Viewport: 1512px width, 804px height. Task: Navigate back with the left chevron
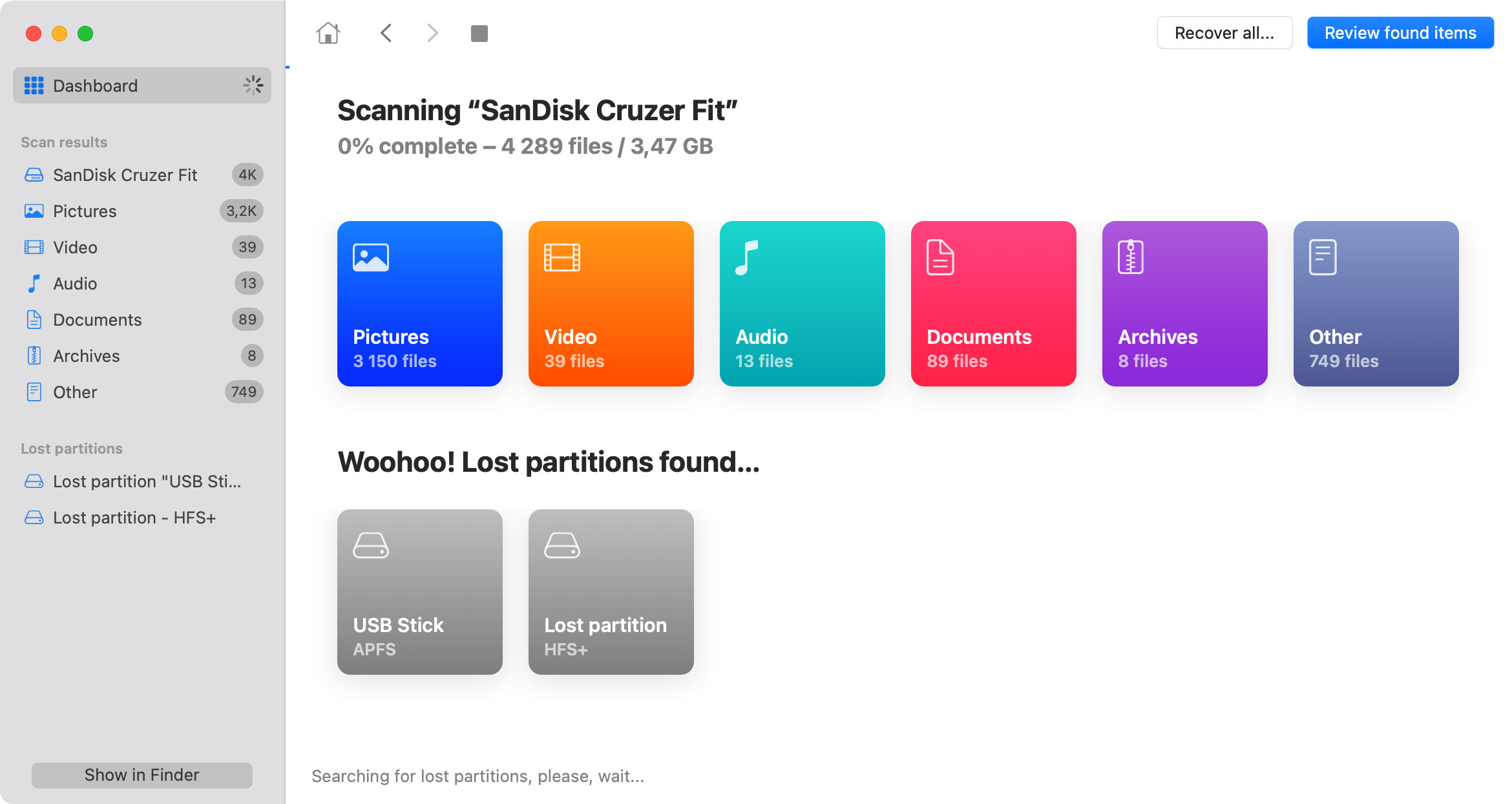386,33
